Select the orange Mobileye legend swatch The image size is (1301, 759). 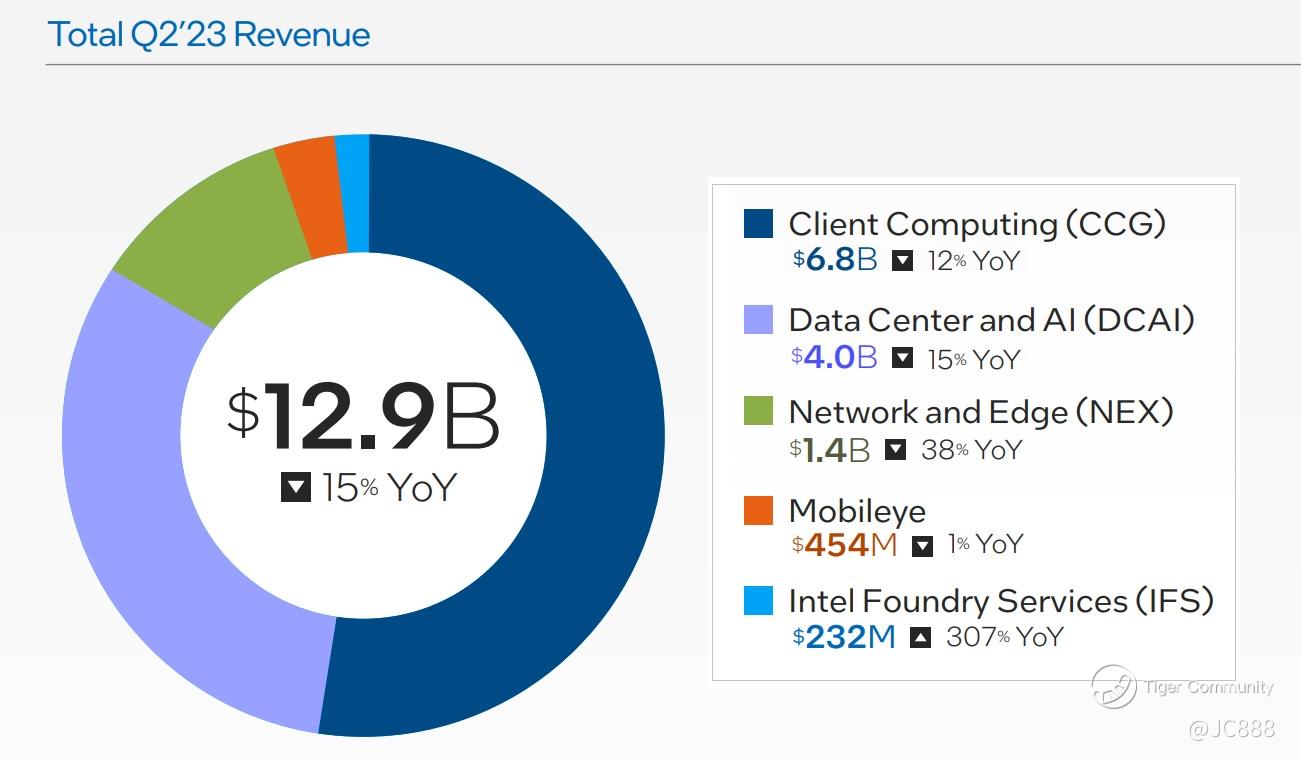[758, 510]
